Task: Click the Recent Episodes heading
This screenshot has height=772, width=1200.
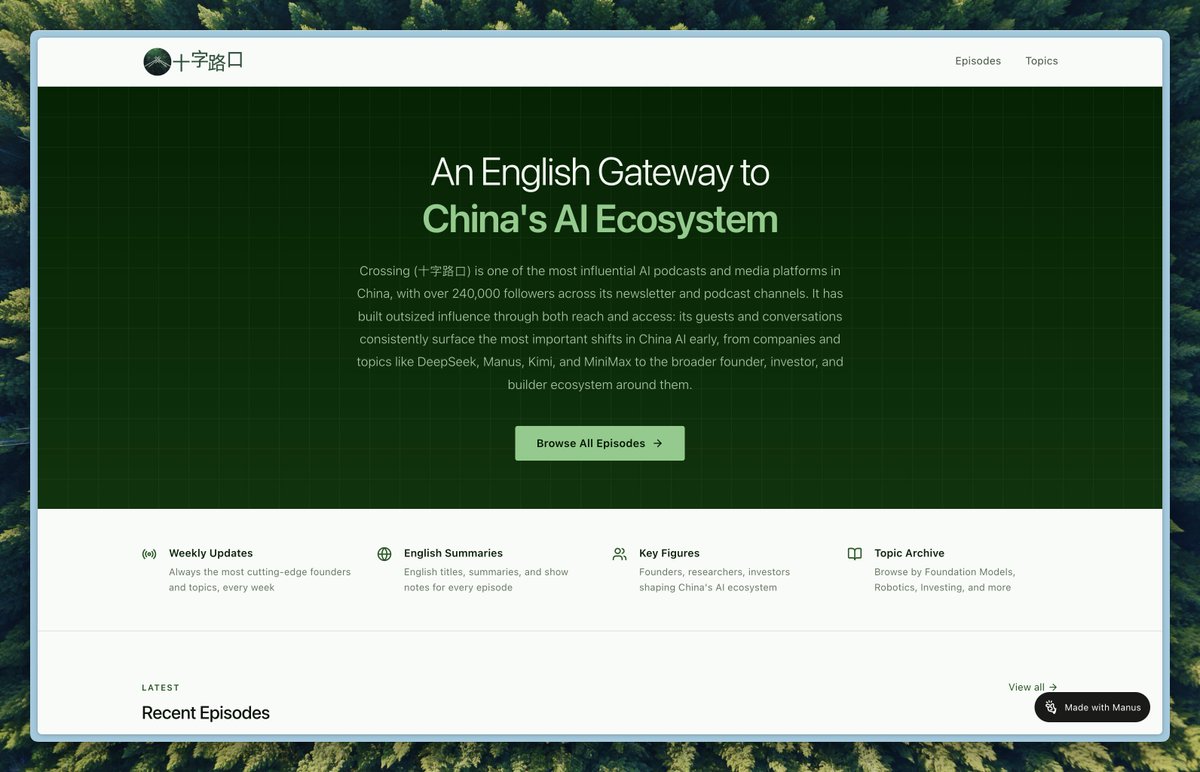Action: (206, 713)
